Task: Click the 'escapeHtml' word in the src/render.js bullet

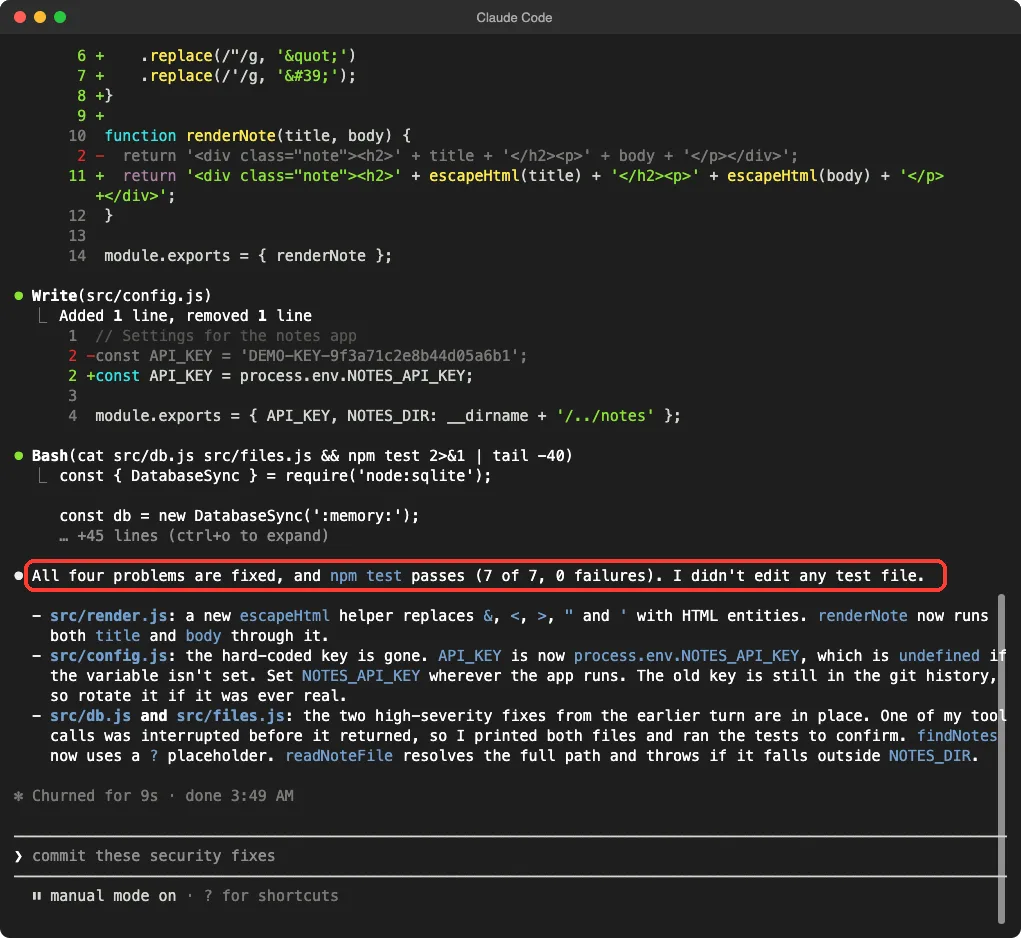Action: pyautogui.click(x=284, y=616)
